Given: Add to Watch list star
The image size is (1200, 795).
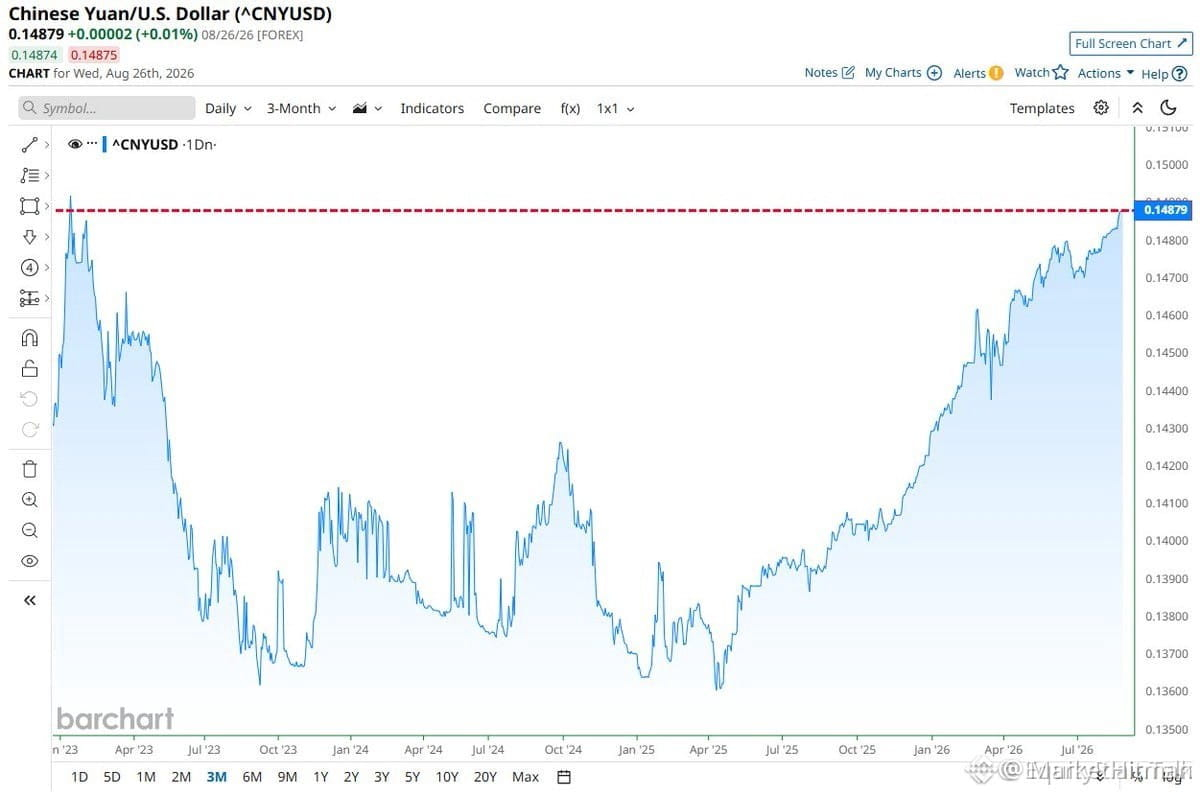Looking at the screenshot, I should pos(1041,73).
